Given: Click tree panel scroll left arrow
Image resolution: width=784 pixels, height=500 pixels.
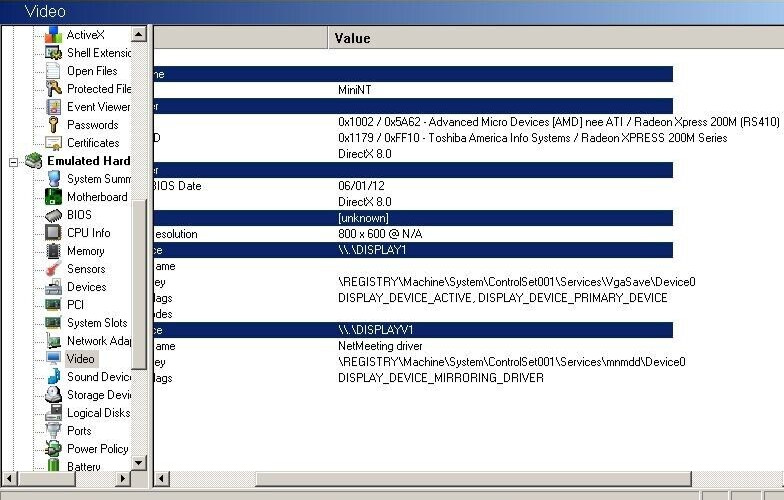Looking at the screenshot, I should [10, 478].
